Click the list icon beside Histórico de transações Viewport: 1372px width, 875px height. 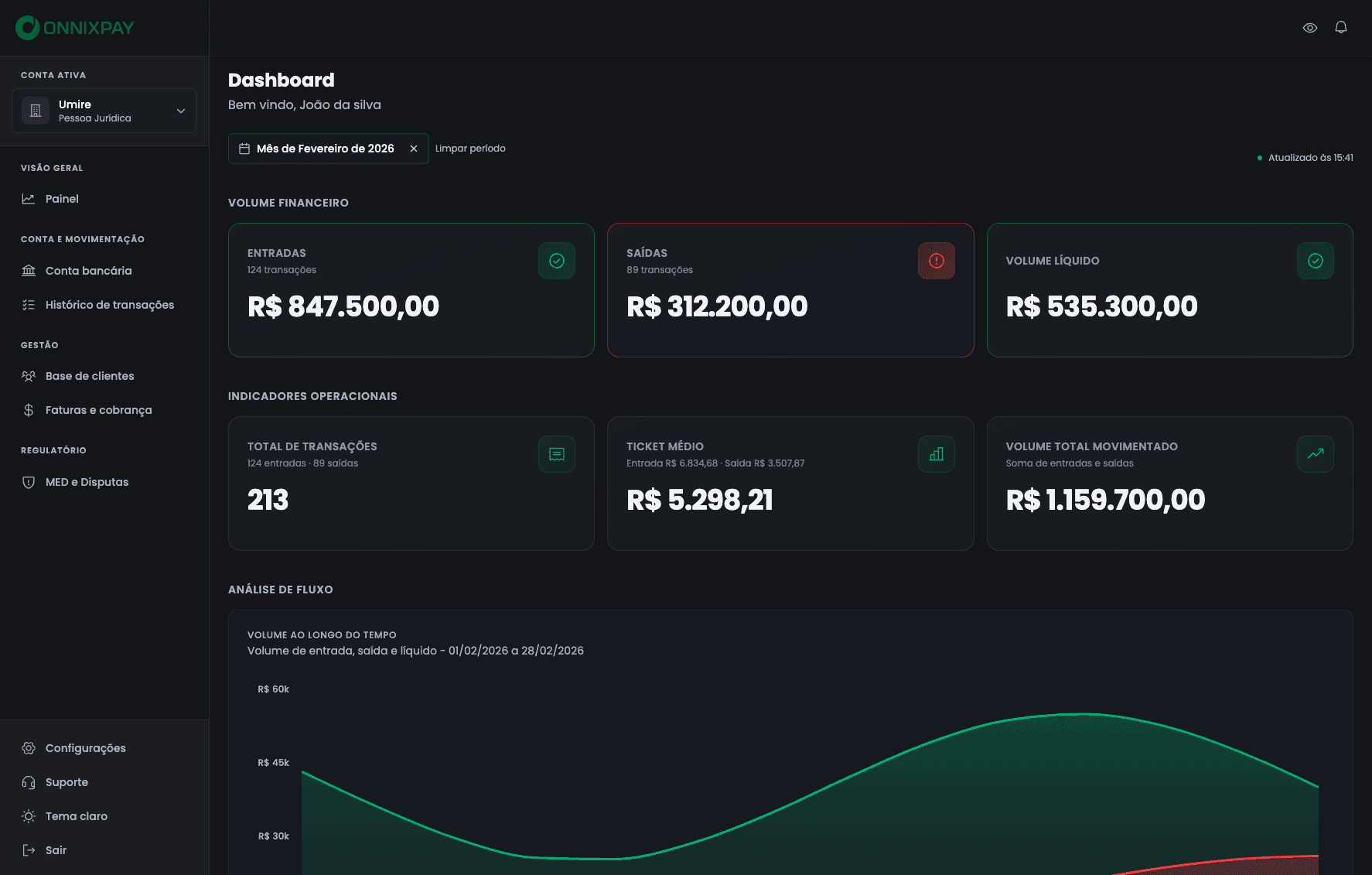[x=29, y=305]
